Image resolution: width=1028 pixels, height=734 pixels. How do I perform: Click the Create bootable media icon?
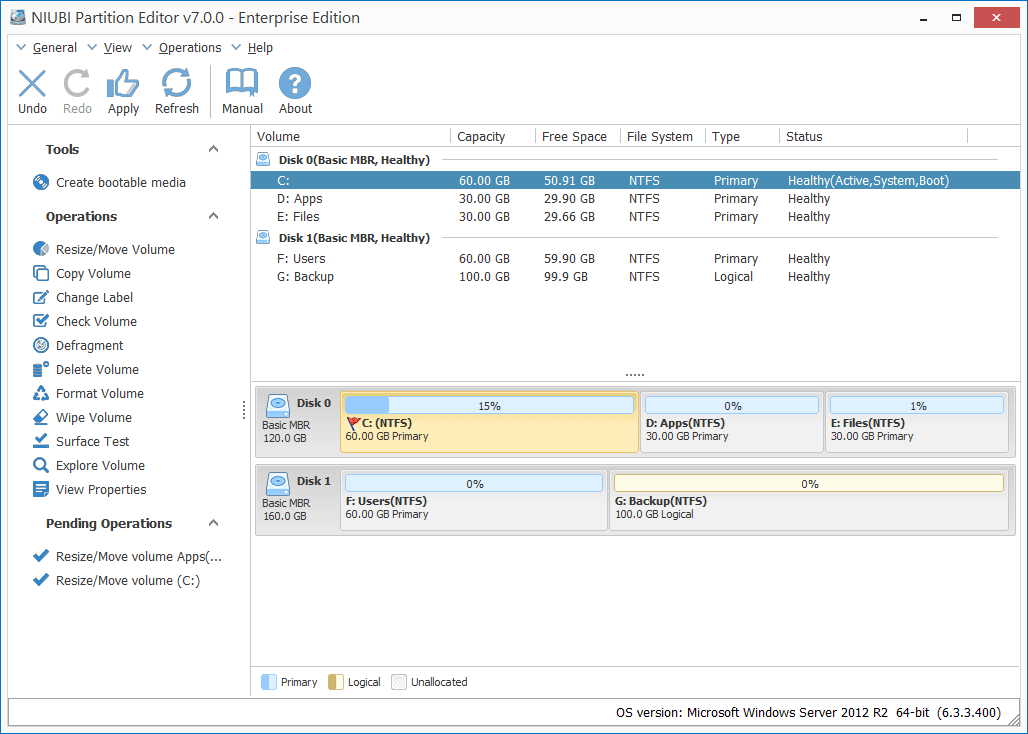click(41, 182)
